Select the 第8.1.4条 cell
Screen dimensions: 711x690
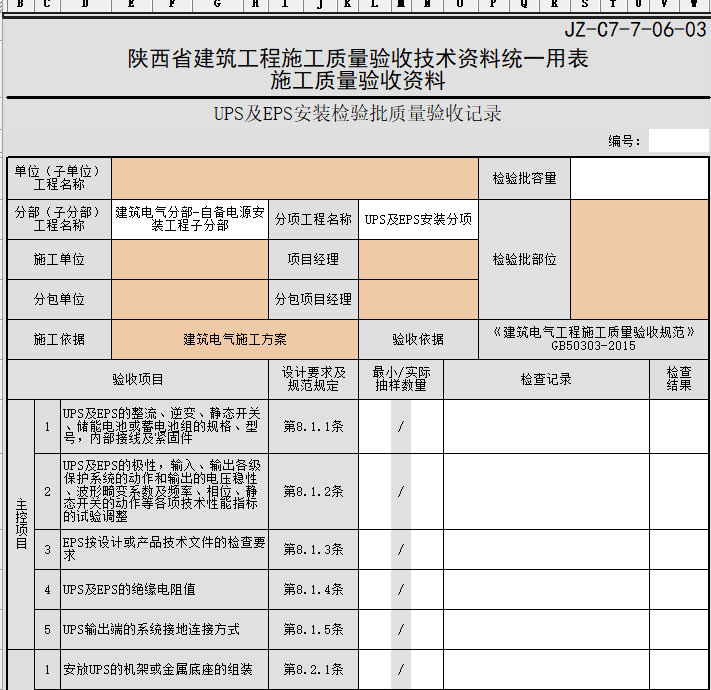pos(313,589)
